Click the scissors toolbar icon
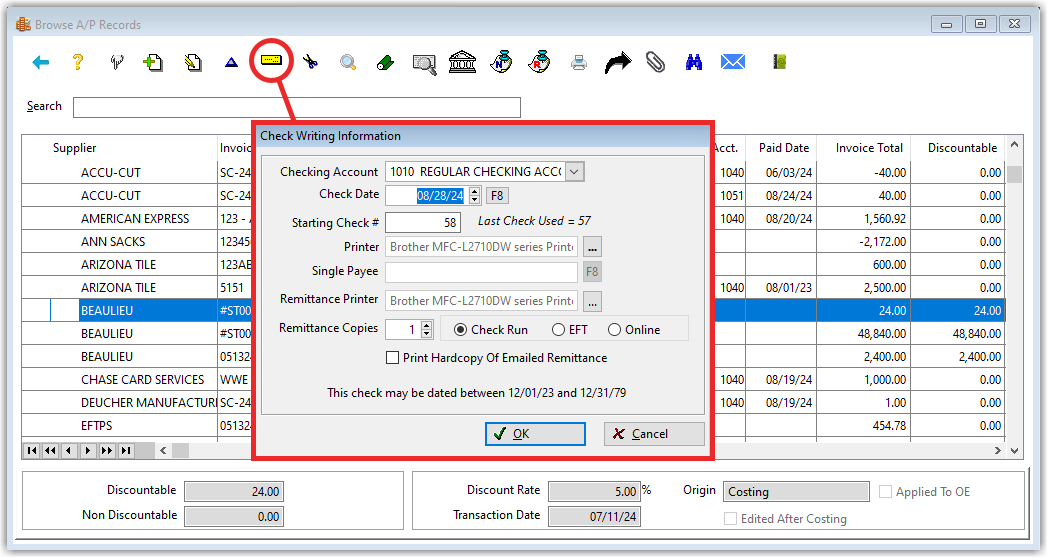 [x=309, y=63]
